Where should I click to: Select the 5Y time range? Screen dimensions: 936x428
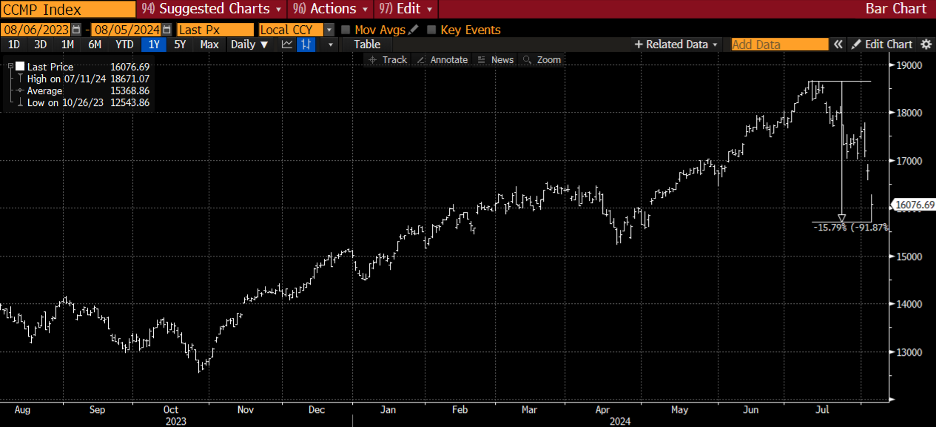pyautogui.click(x=180, y=45)
